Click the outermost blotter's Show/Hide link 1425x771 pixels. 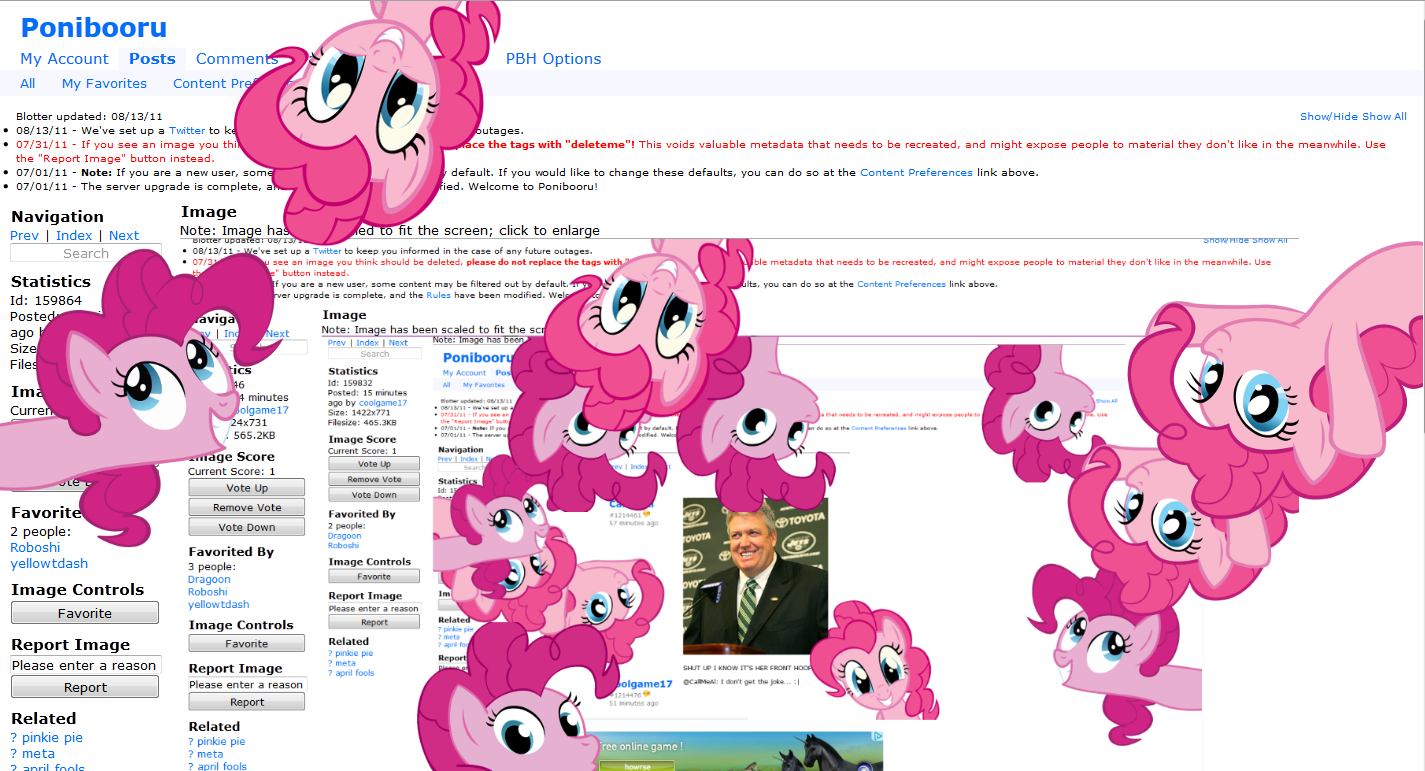1329,117
